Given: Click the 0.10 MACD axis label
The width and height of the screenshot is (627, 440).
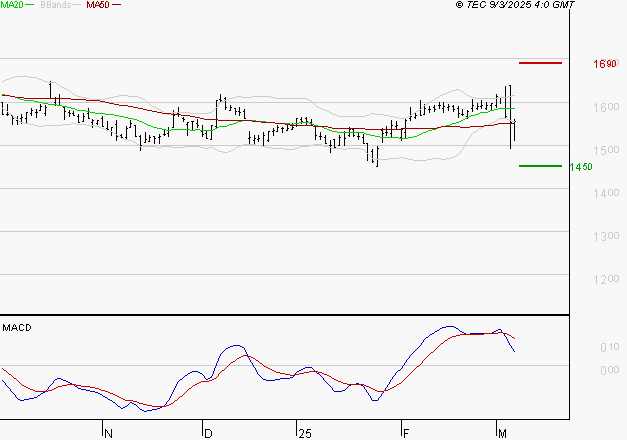Looking at the screenshot, I should [x=608, y=348].
